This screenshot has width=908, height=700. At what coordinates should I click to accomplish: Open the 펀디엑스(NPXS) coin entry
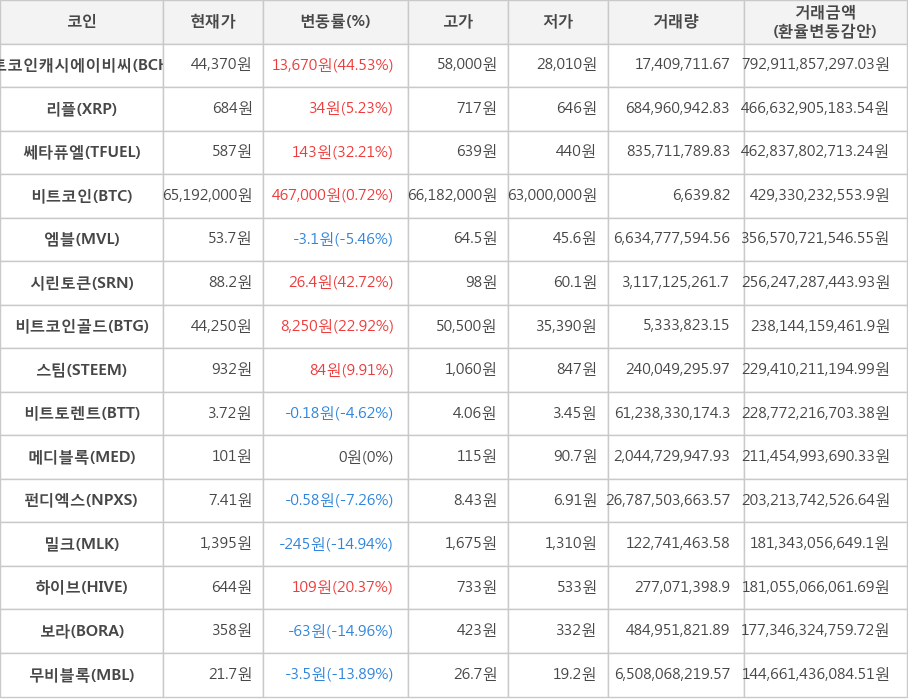[82, 500]
